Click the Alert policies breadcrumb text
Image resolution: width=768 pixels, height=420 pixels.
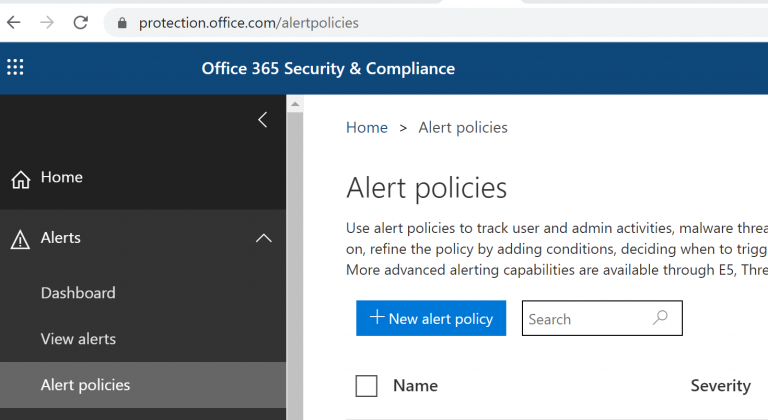click(463, 127)
